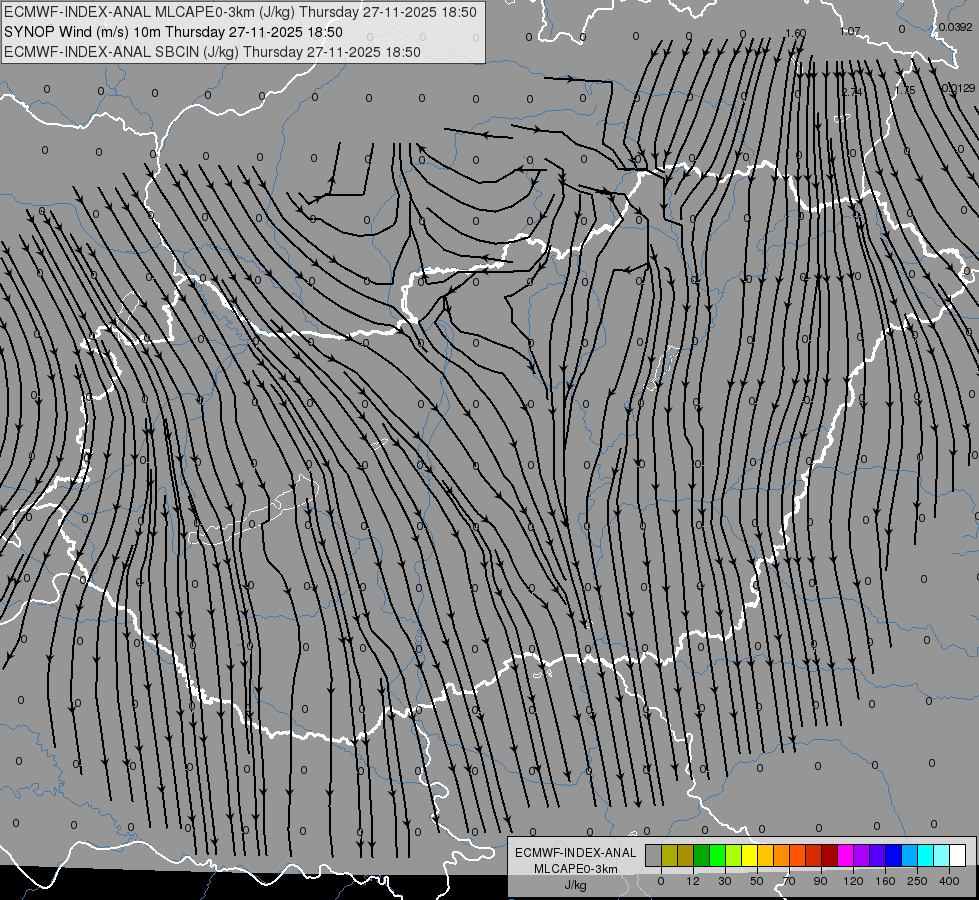
Task: Click the legend label 'MLCAPE0-3km'
Action: coord(576,869)
